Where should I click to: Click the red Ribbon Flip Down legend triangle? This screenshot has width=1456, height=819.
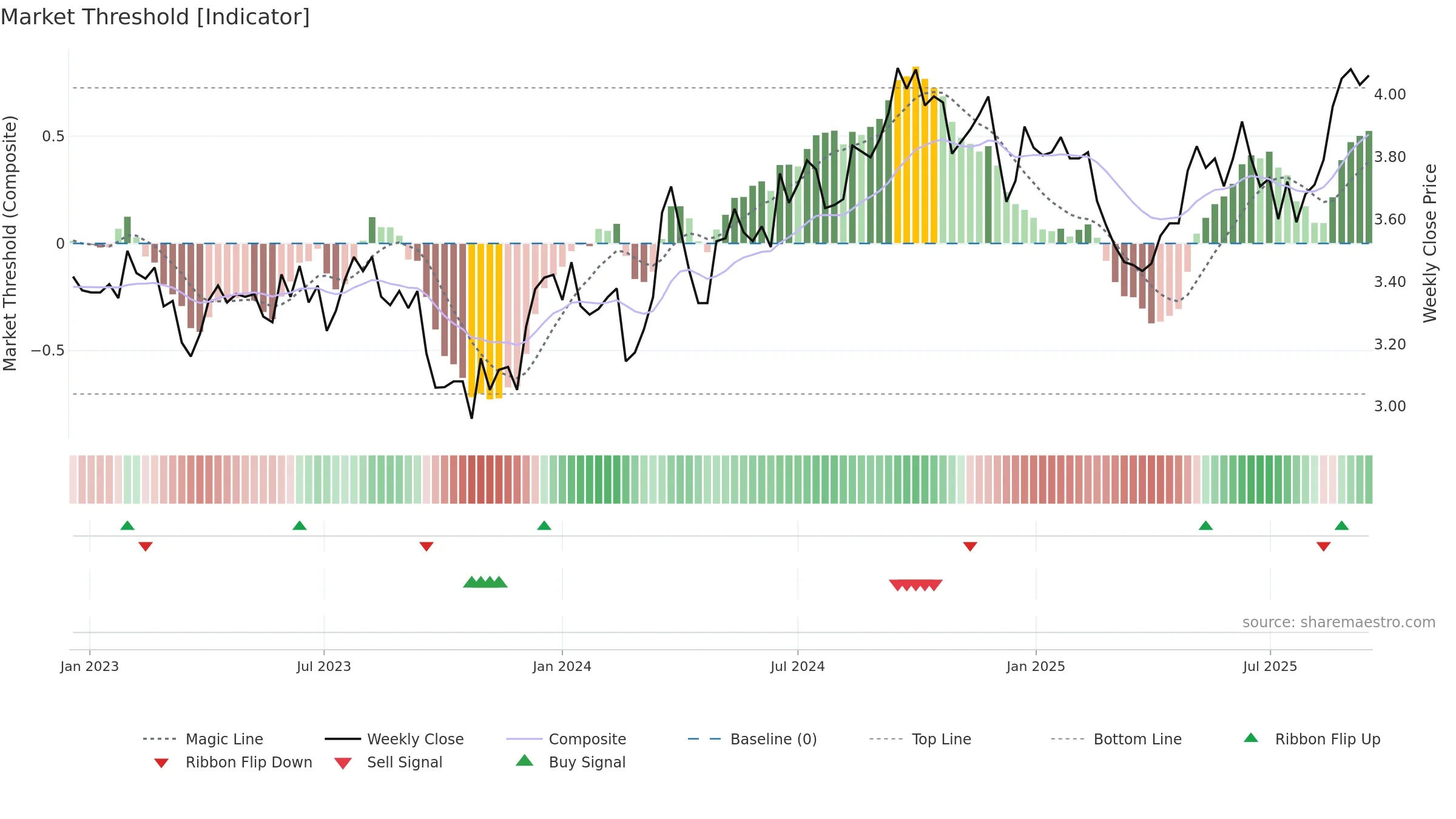[x=161, y=763]
